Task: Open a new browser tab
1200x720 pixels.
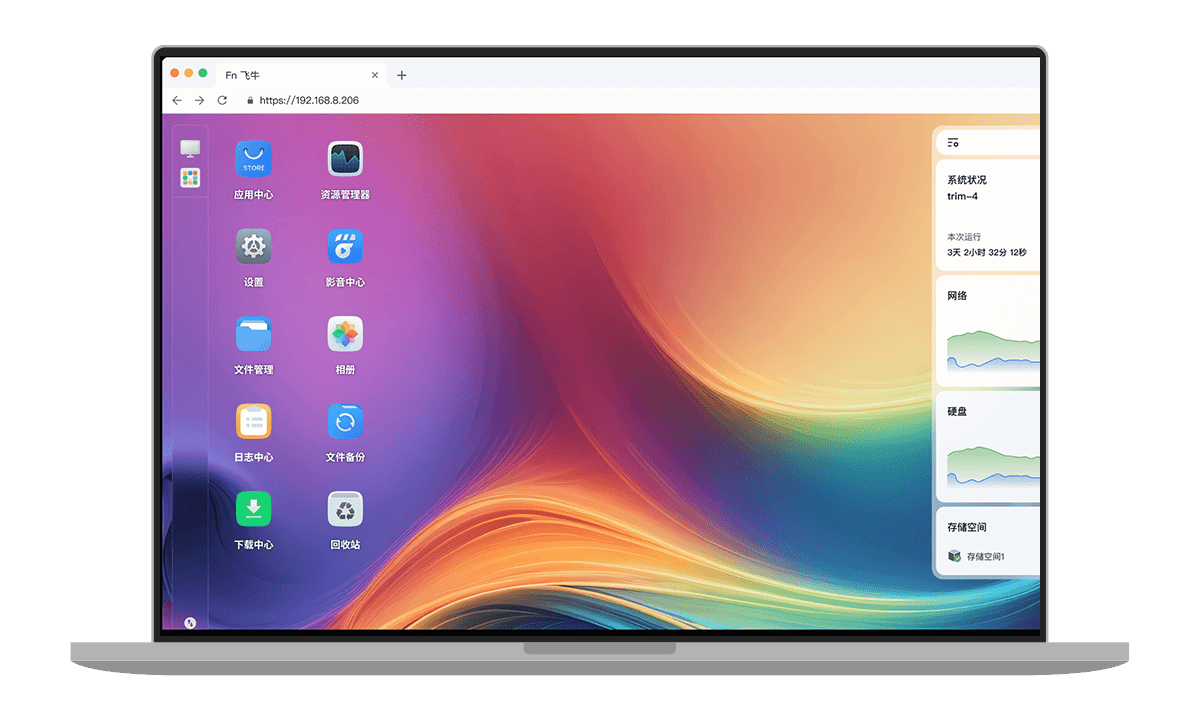Action: point(402,75)
